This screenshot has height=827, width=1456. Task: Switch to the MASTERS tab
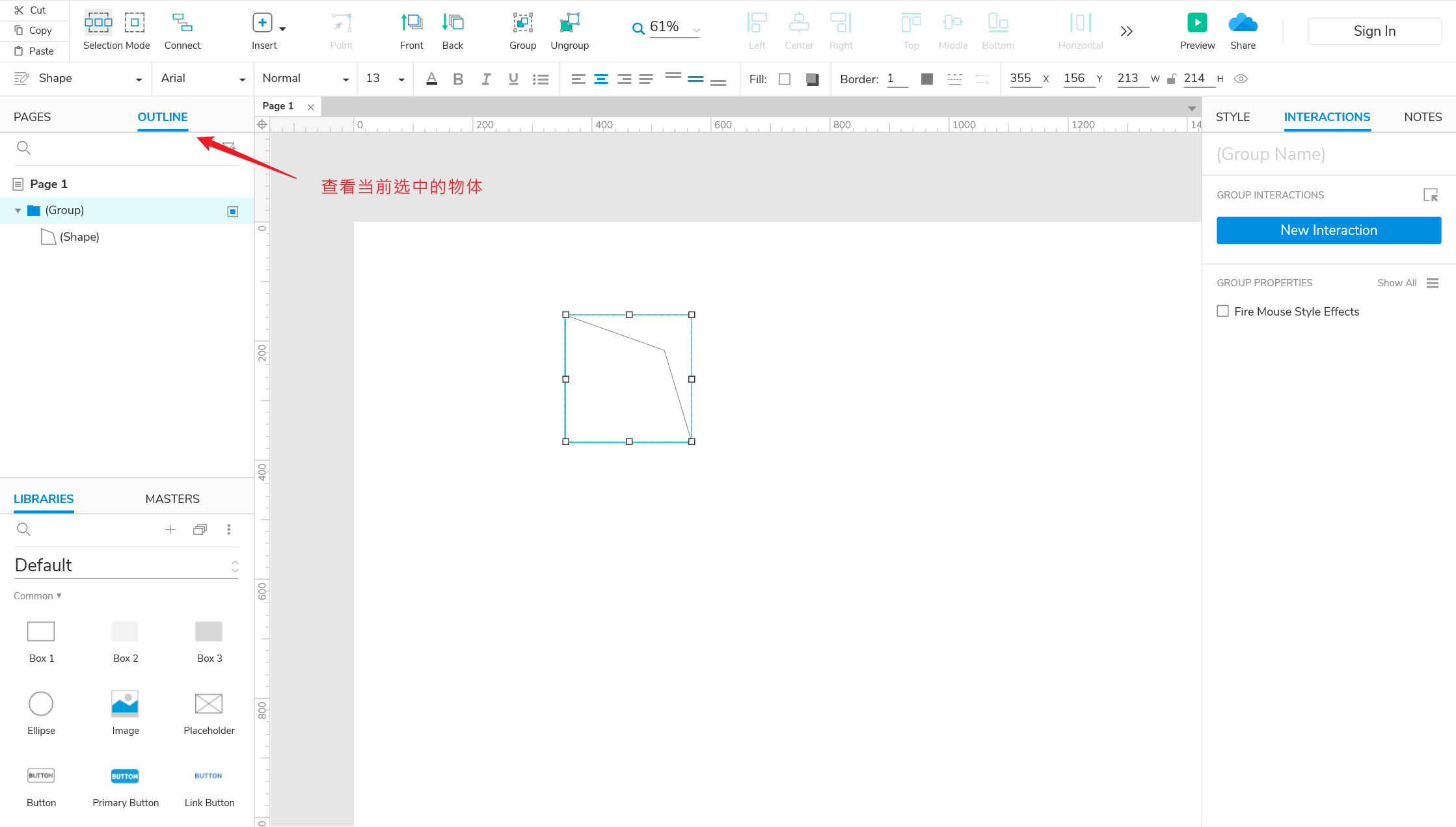172,499
